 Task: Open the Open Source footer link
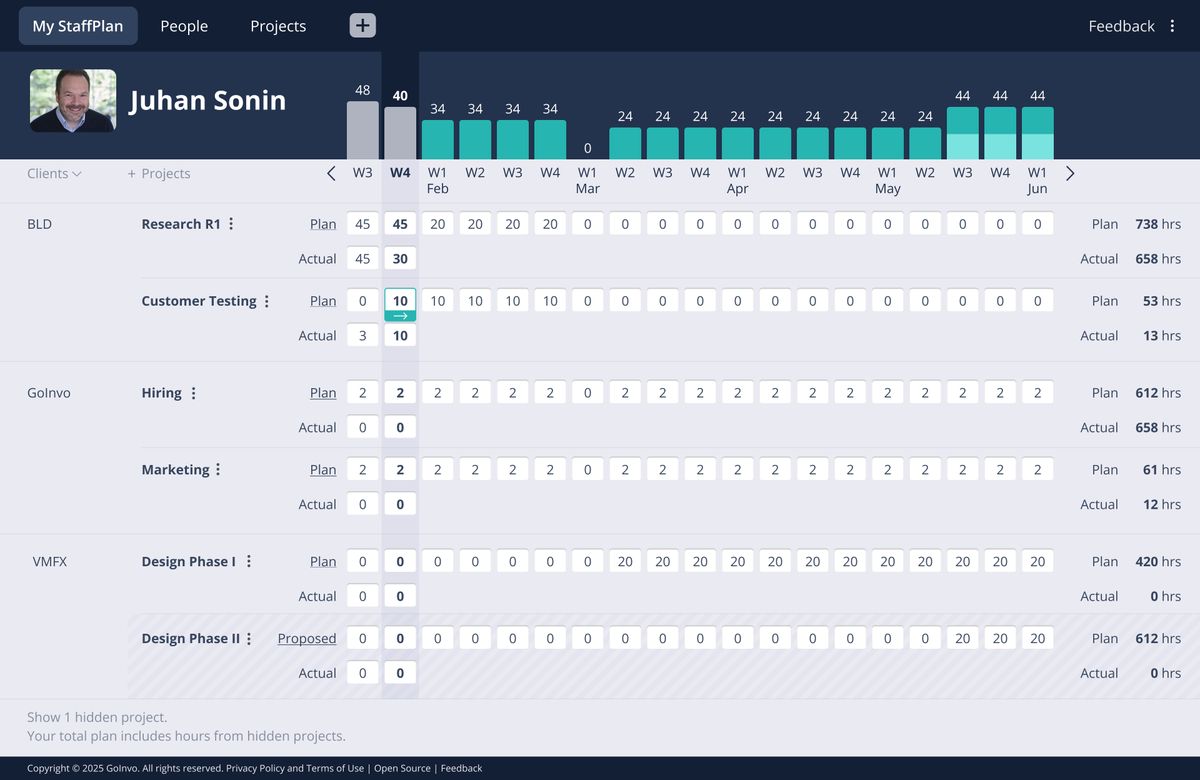coord(402,768)
